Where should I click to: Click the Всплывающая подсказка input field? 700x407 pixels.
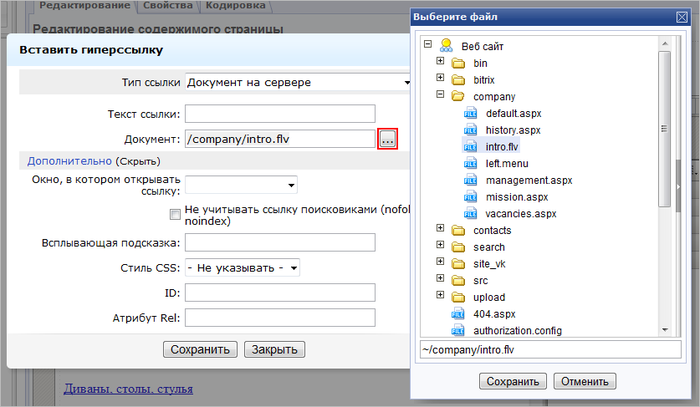coord(280,243)
